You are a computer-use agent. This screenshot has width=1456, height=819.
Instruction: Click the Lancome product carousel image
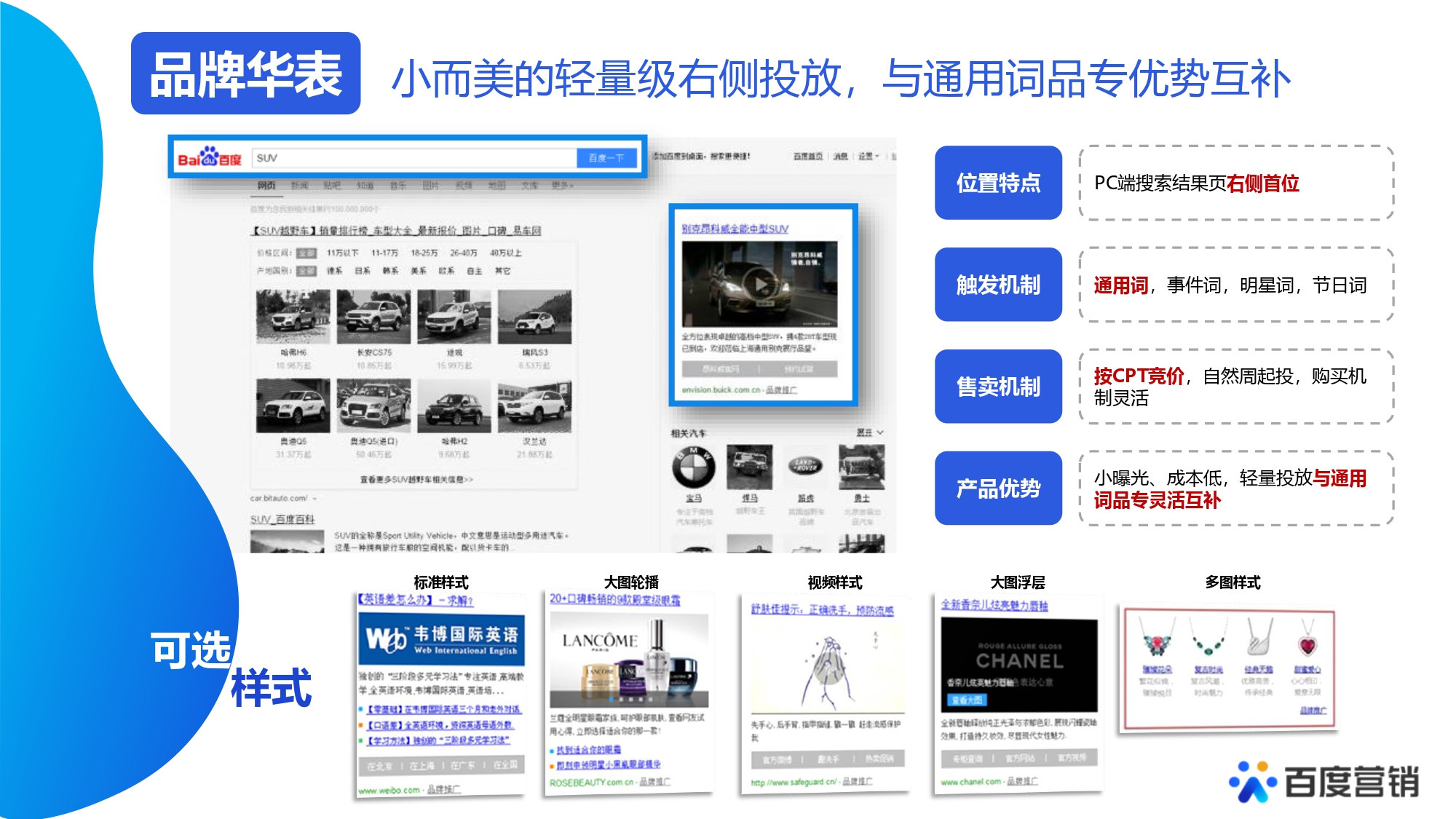(x=629, y=660)
